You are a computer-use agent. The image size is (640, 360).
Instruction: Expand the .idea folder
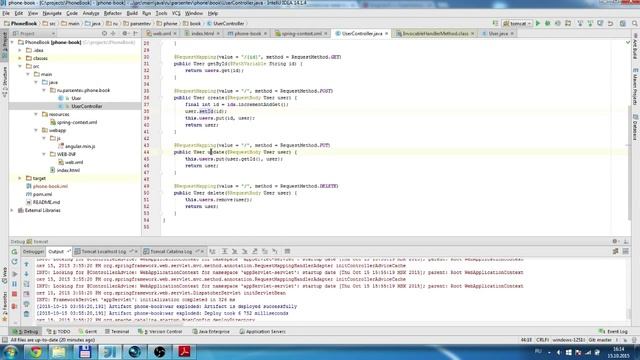20,50
